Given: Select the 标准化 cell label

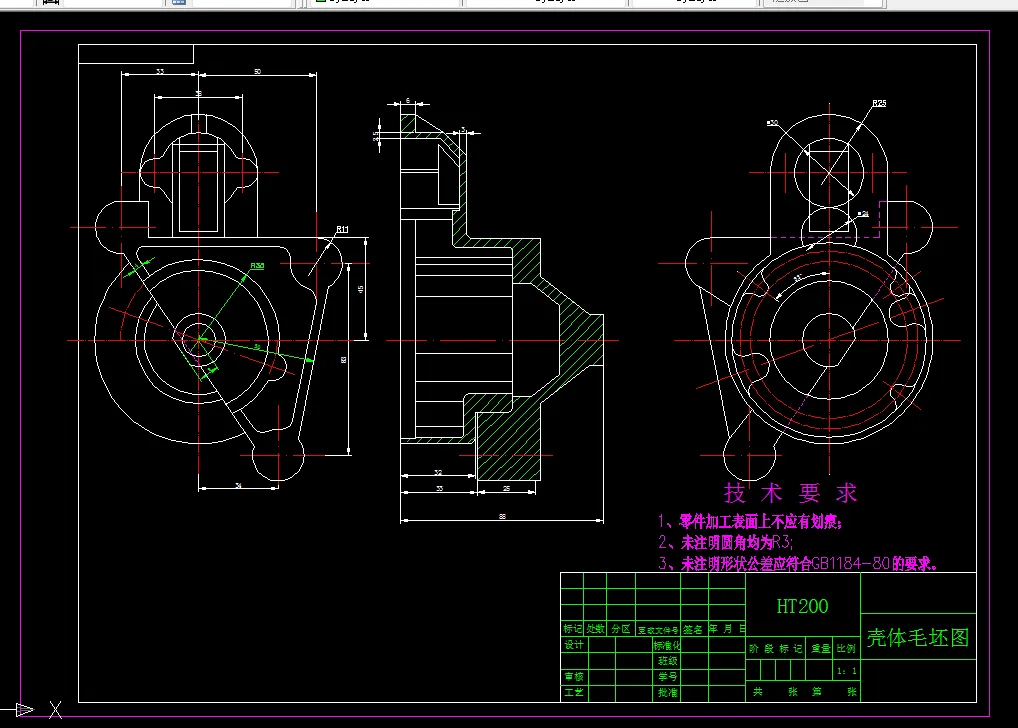Looking at the screenshot, I should click(667, 646).
